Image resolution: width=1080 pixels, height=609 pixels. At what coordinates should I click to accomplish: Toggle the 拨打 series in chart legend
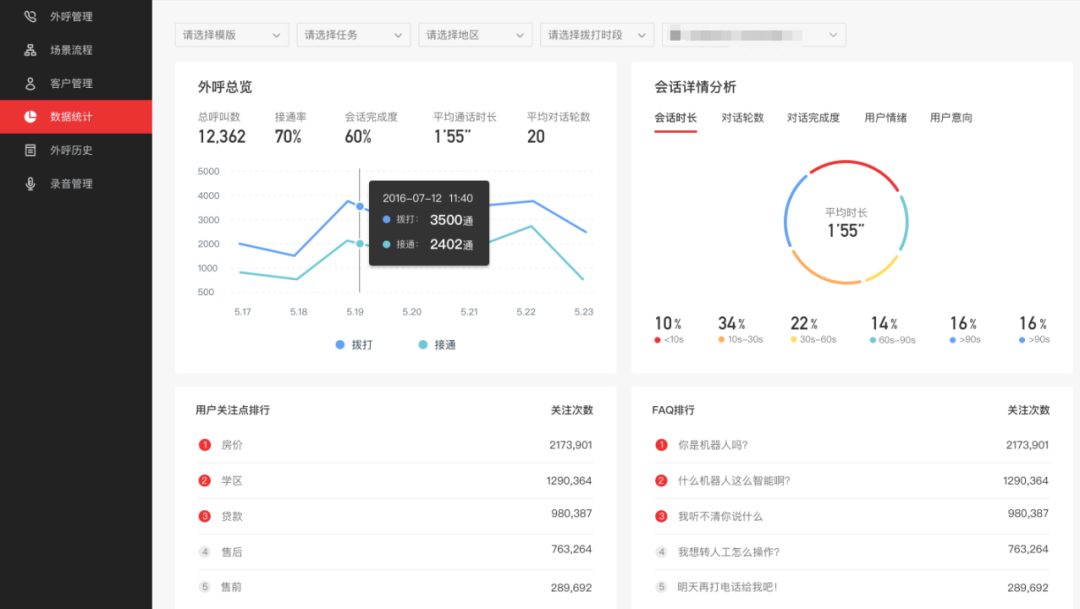[341, 345]
